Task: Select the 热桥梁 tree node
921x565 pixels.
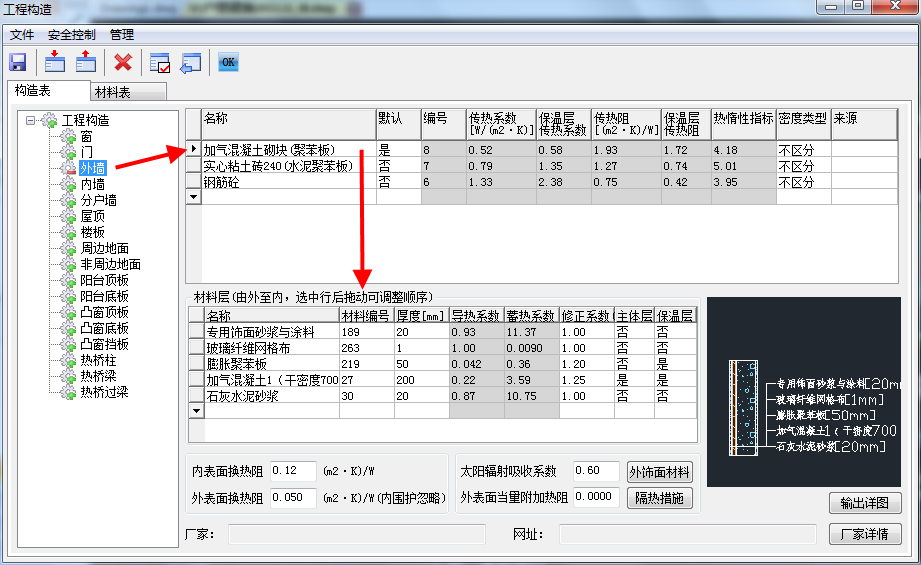Action: (x=98, y=376)
